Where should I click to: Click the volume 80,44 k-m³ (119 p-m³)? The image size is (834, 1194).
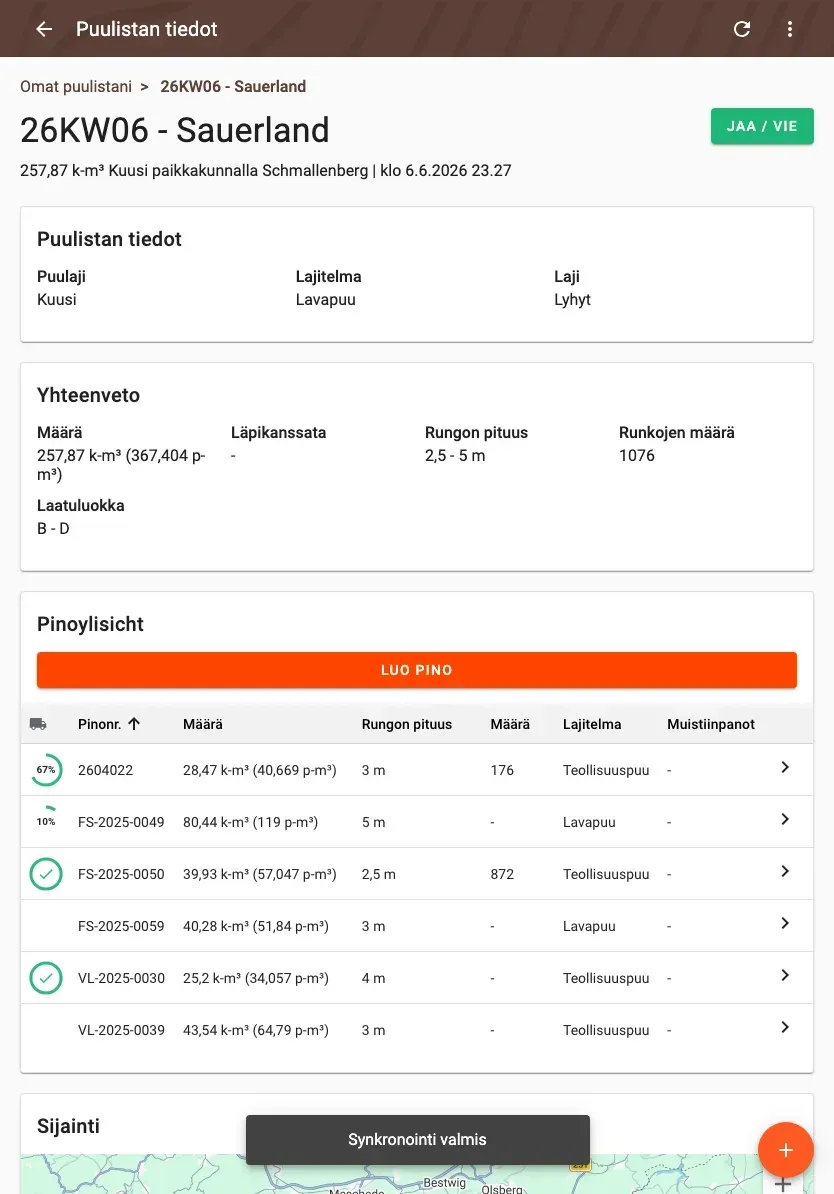click(251, 822)
